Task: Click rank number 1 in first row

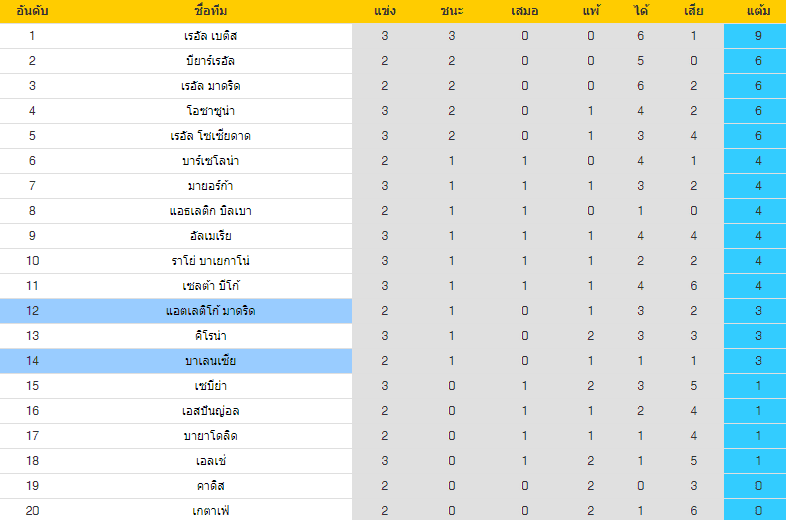Action: tap(32, 36)
